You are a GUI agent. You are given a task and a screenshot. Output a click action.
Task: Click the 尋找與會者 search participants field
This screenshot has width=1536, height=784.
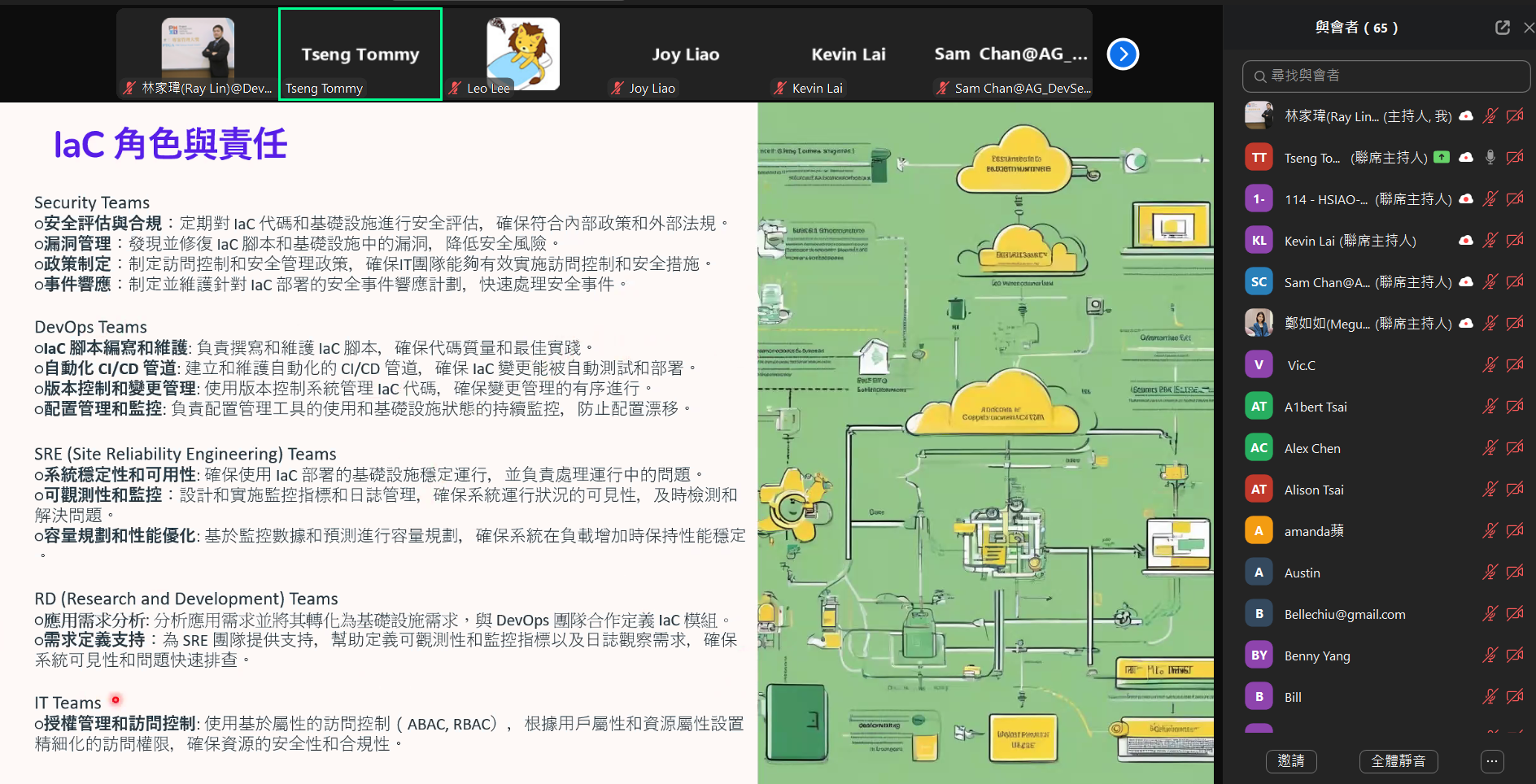click(1385, 76)
